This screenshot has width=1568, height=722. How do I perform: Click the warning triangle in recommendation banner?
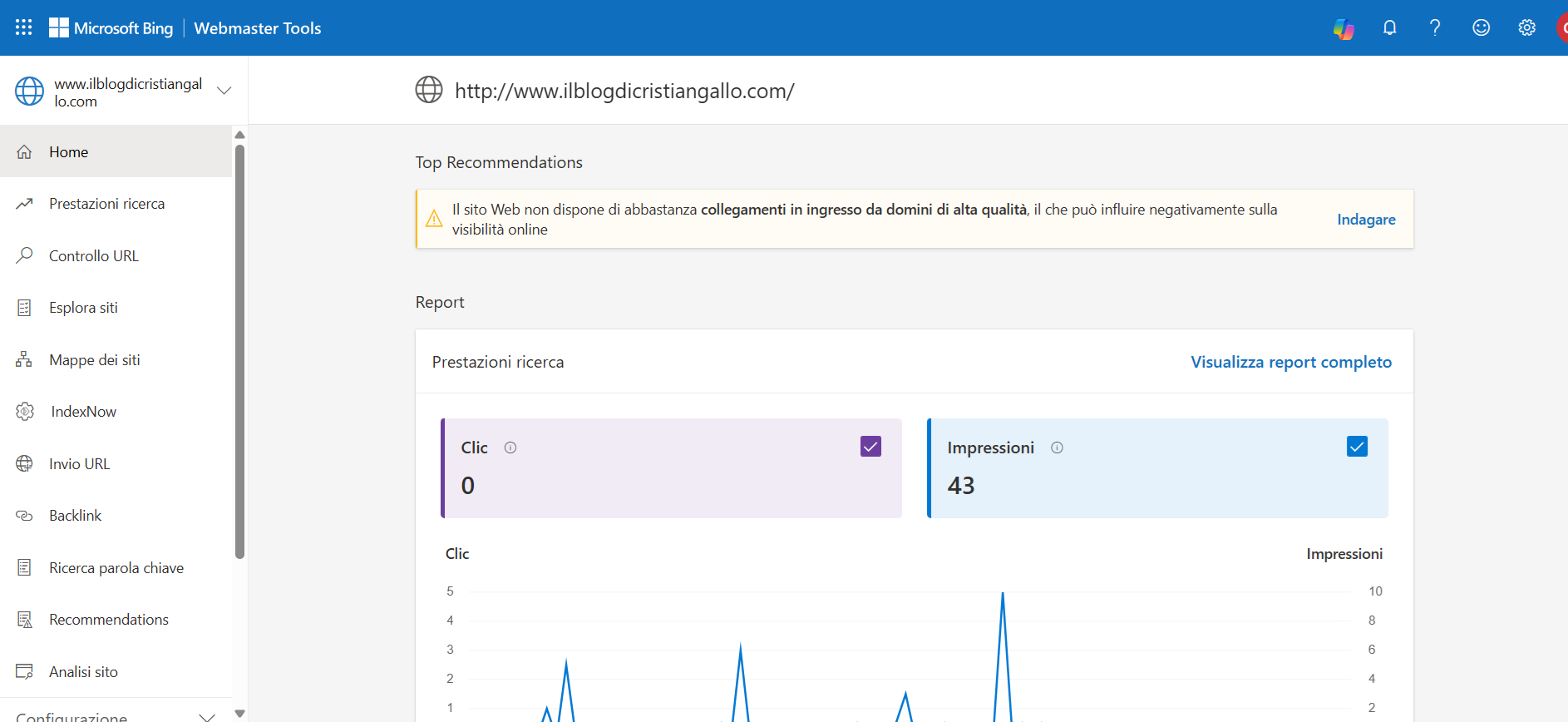point(434,219)
